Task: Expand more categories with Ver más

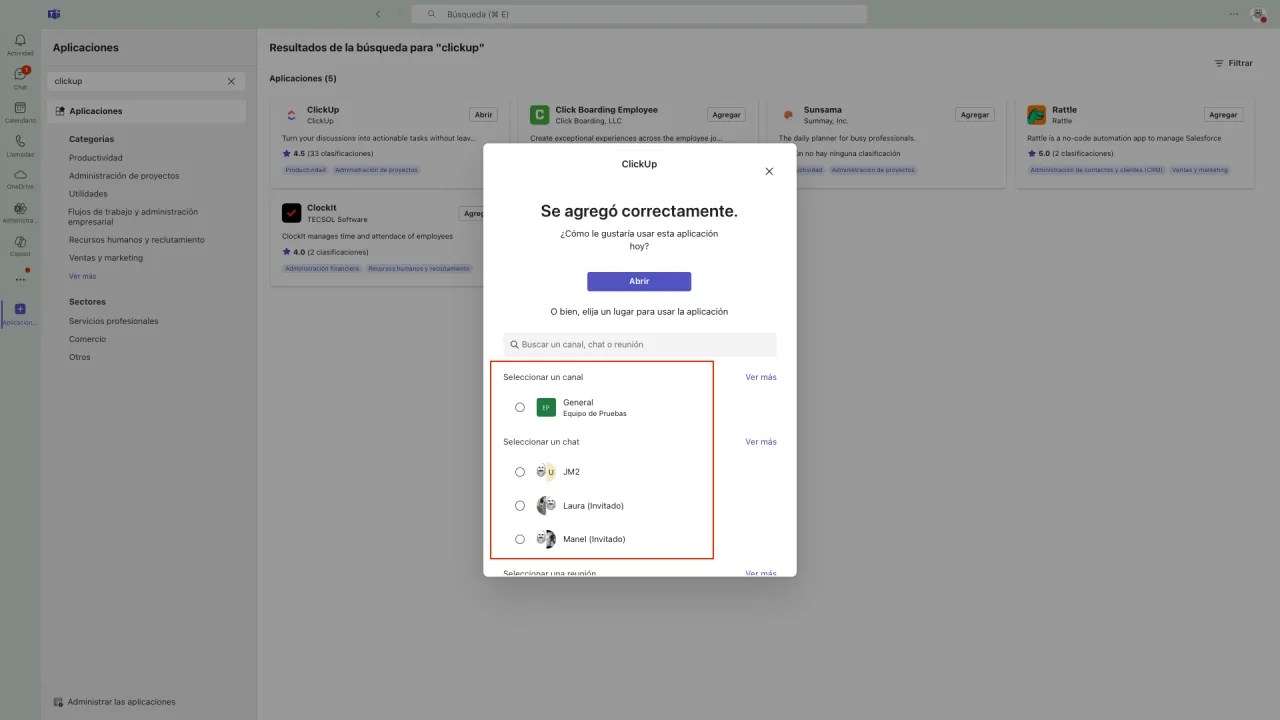Action: click(x=82, y=275)
